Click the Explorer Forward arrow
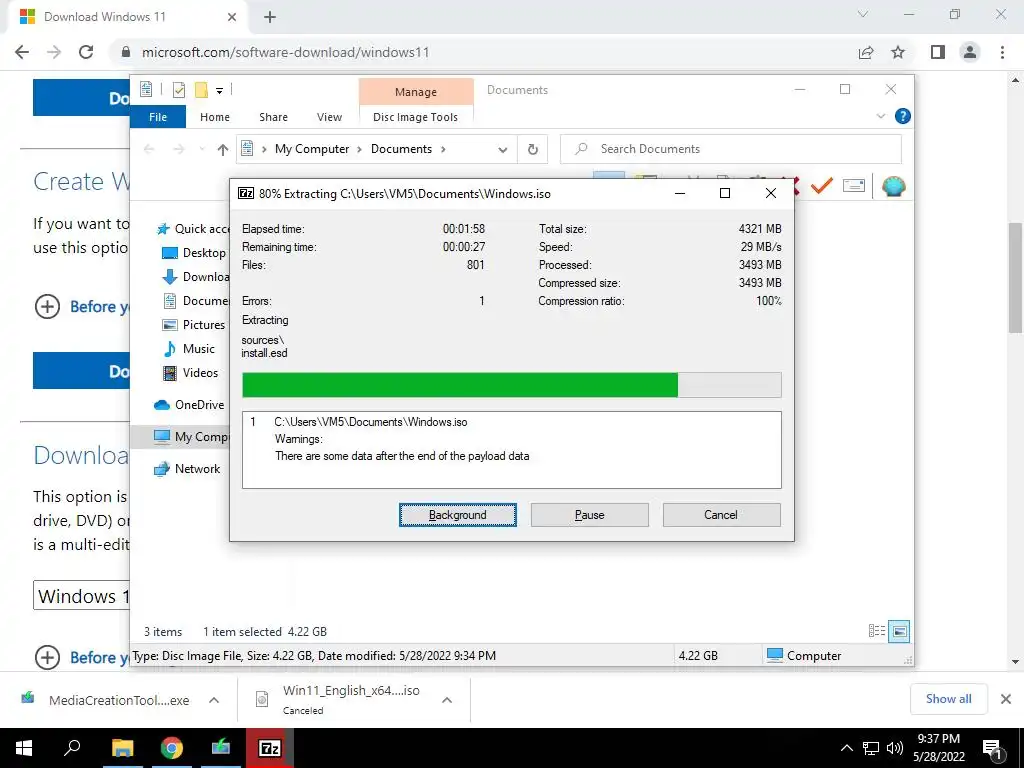 [x=179, y=150]
